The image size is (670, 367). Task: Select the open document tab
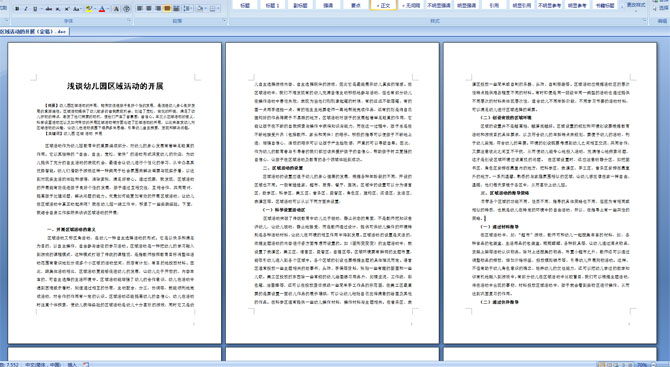point(34,32)
